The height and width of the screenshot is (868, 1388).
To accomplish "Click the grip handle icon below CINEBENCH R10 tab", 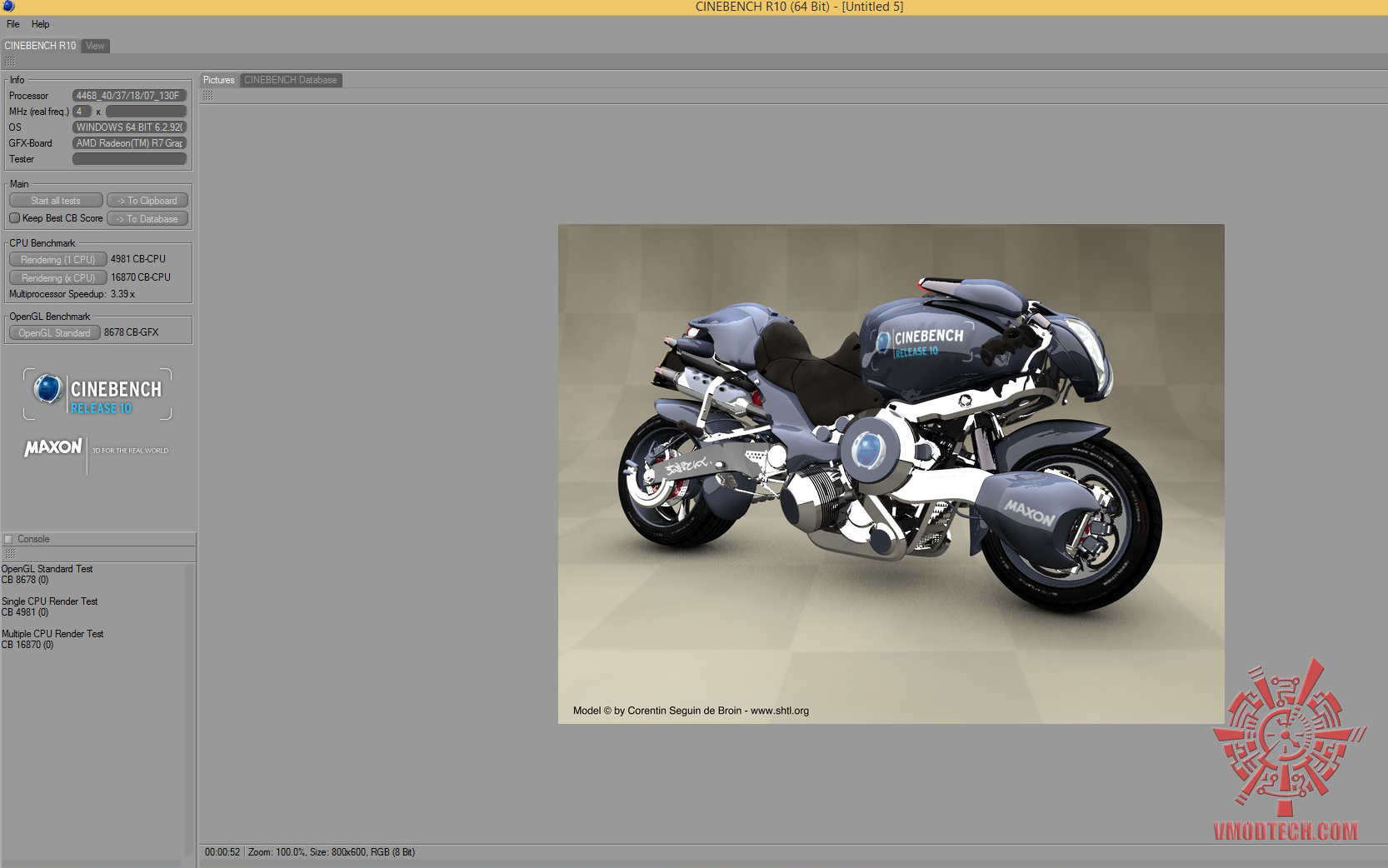I will tap(10, 62).
